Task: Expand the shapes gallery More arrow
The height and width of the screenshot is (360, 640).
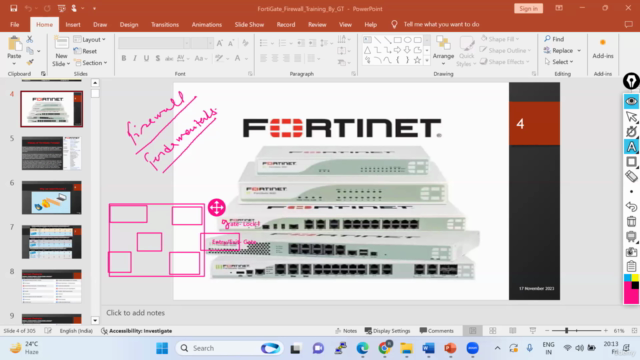Action: [427, 61]
